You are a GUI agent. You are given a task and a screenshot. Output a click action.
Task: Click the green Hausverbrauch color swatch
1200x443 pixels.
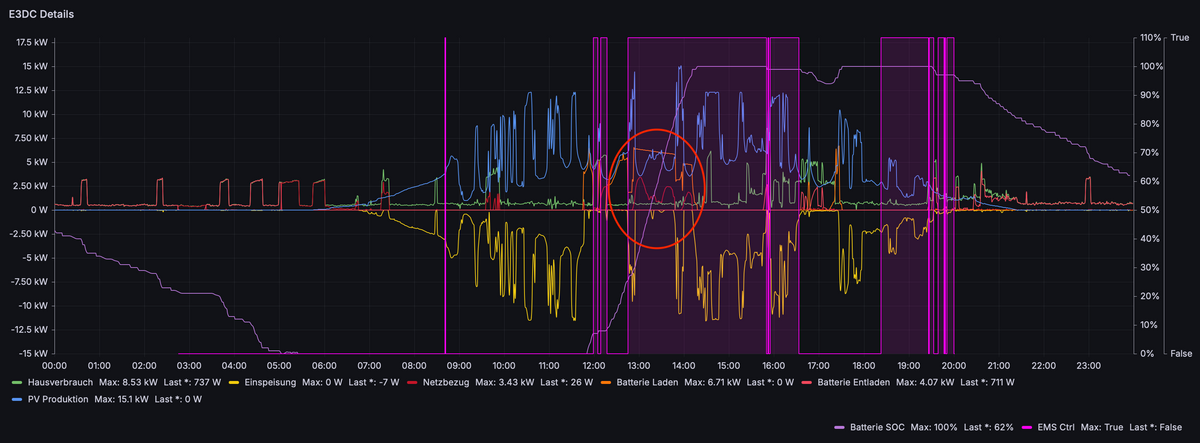(x=15, y=383)
